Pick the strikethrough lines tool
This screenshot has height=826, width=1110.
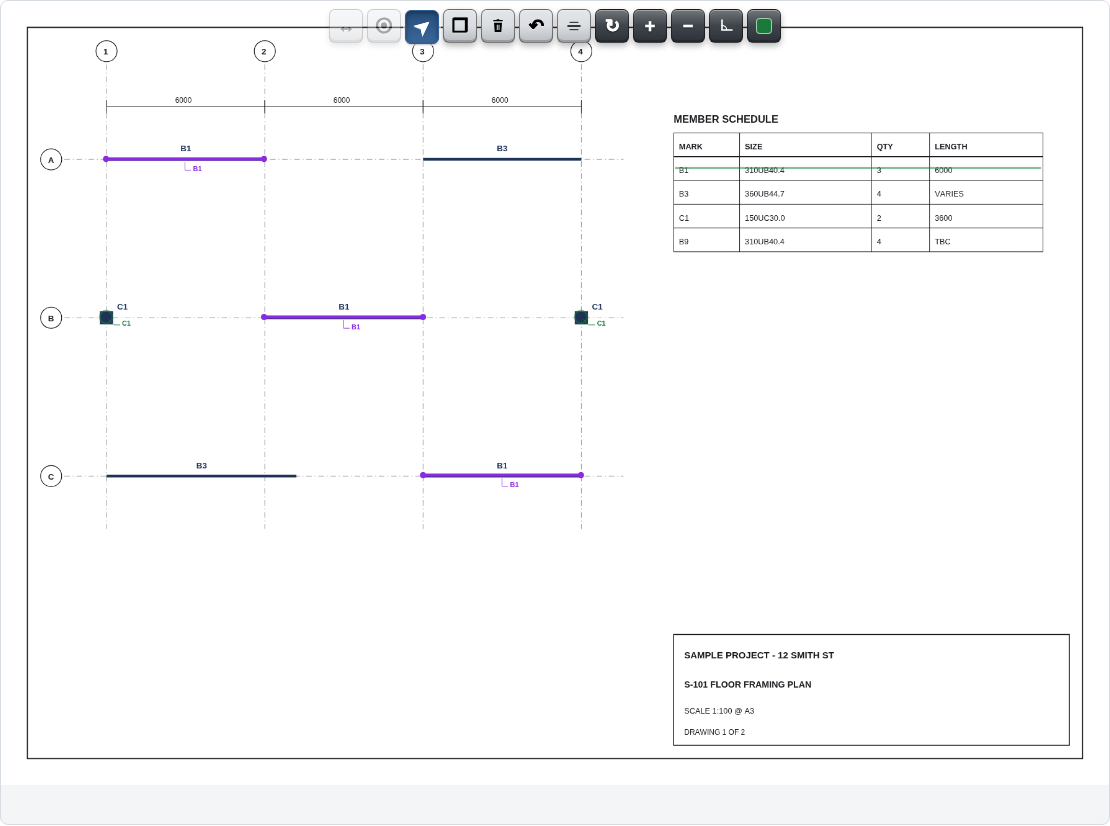(x=574, y=27)
